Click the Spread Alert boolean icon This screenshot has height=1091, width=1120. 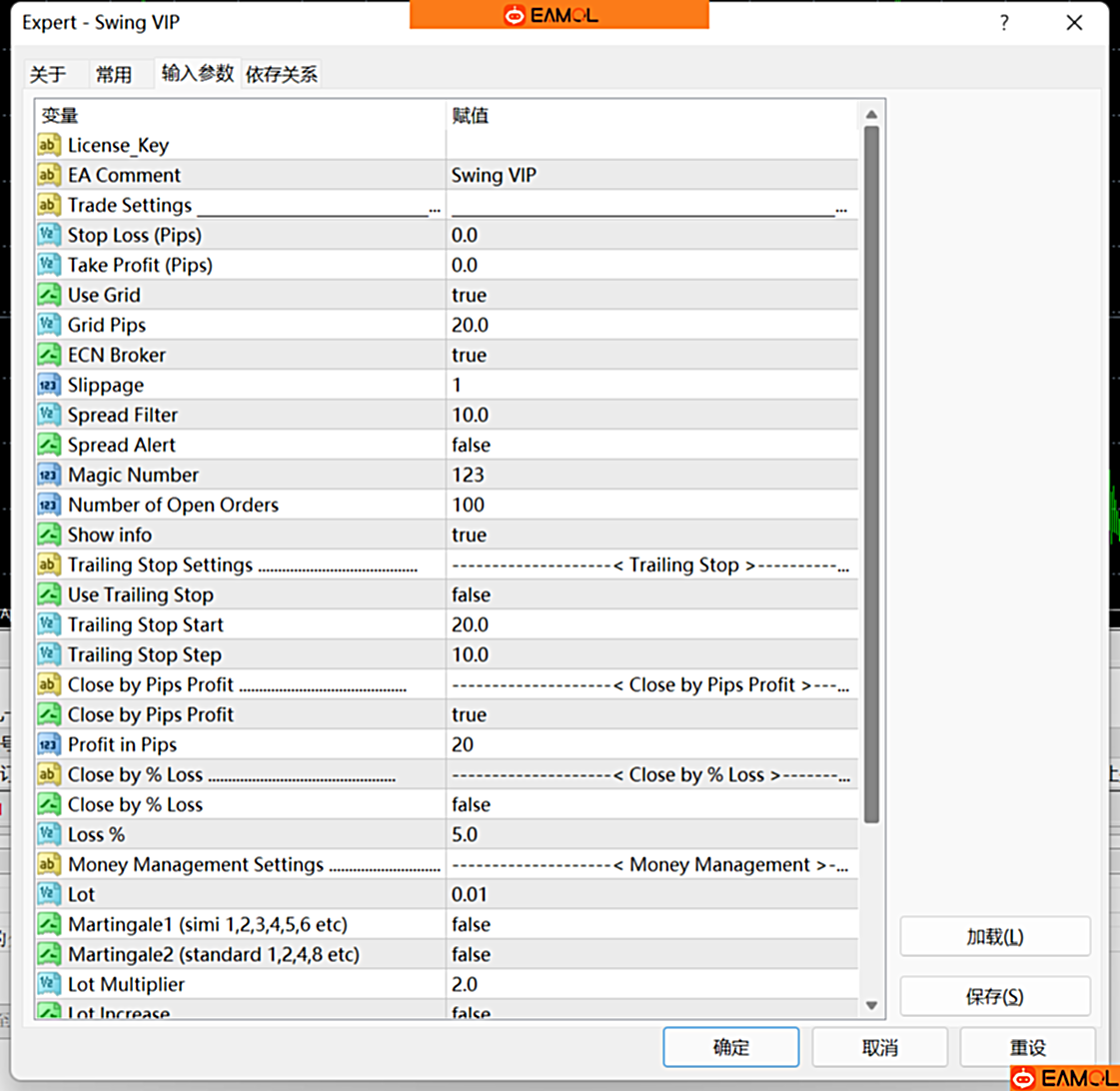click(49, 446)
